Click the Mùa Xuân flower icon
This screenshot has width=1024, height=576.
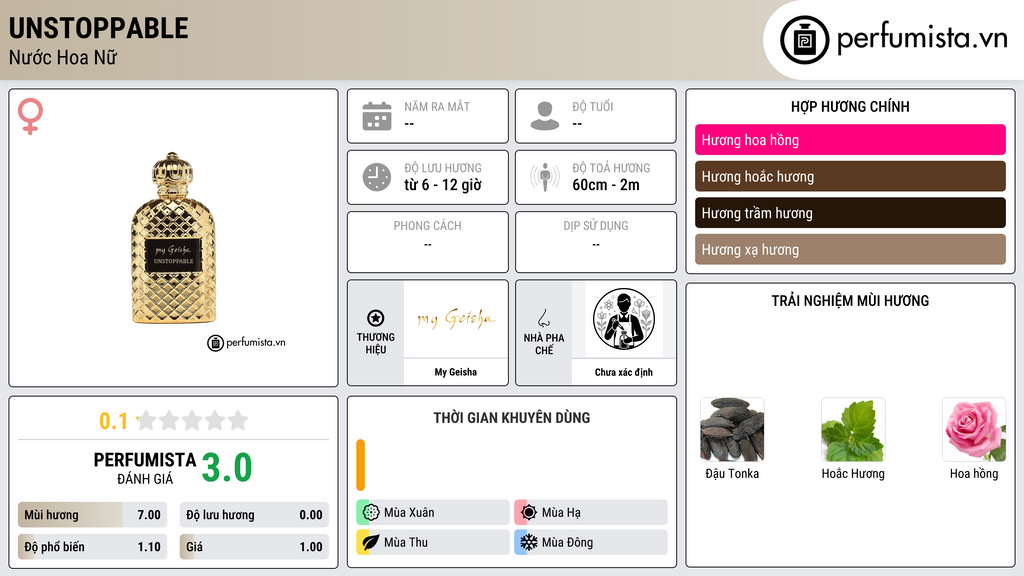point(370,513)
